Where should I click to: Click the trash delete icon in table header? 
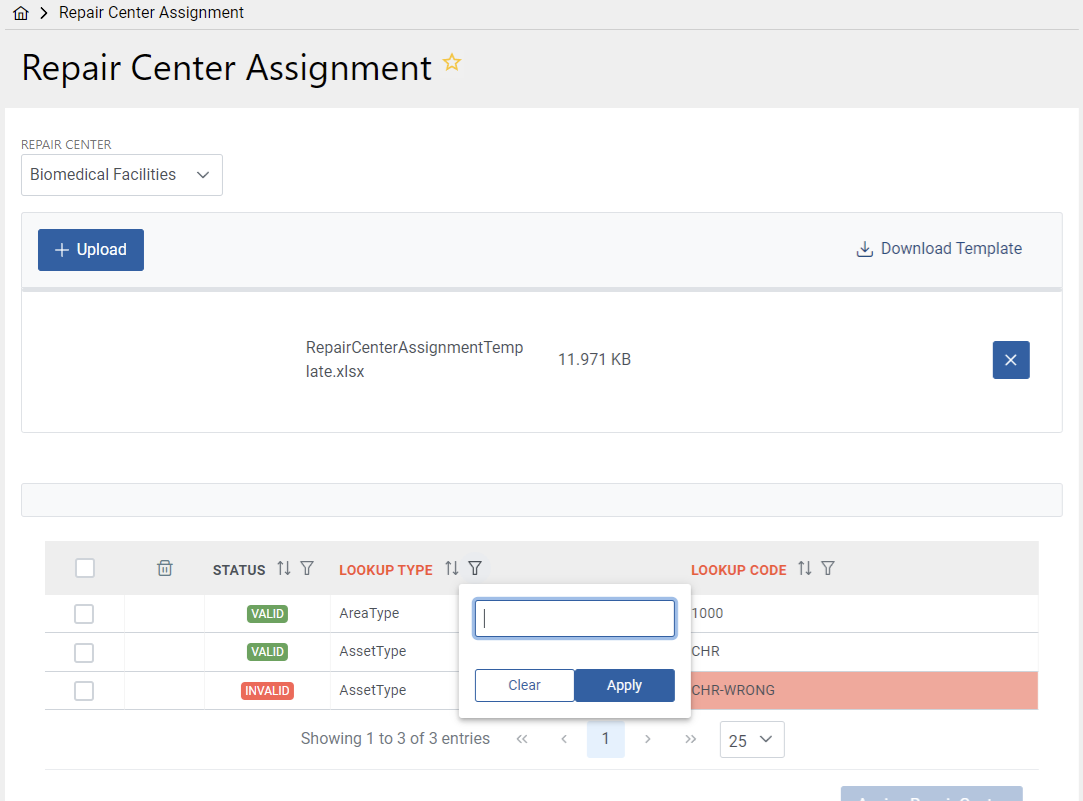(165, 568)
